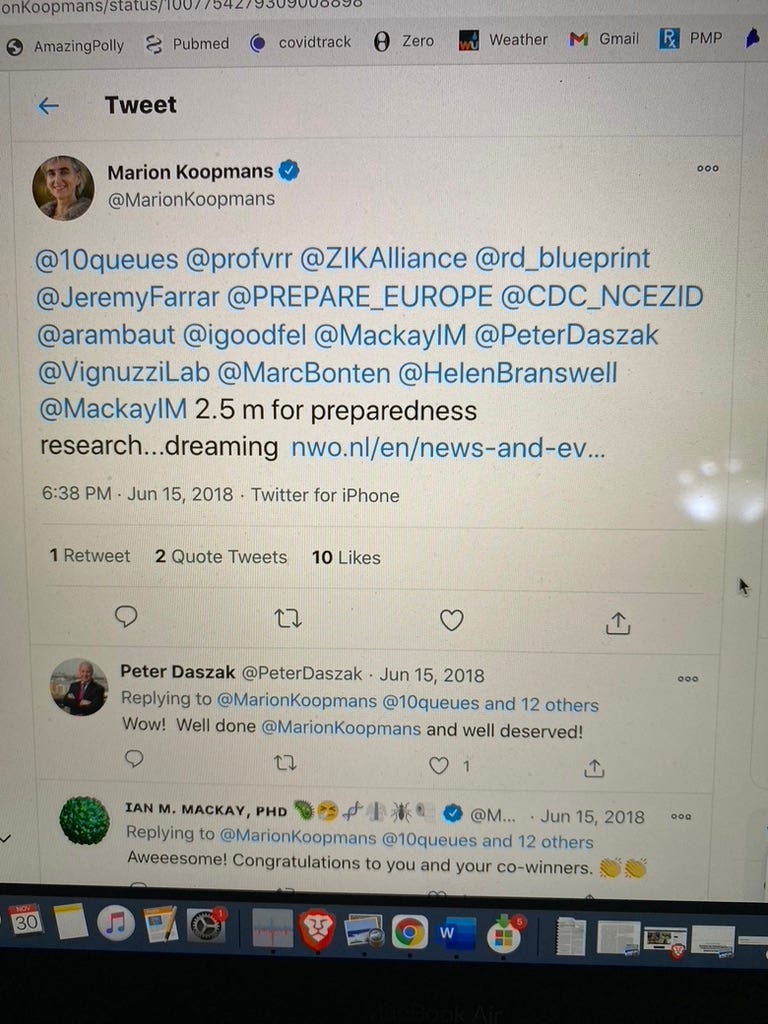Share Peter Daszak's reply
The width and height of the screenshot is (768, 1024).
[594, 769]
